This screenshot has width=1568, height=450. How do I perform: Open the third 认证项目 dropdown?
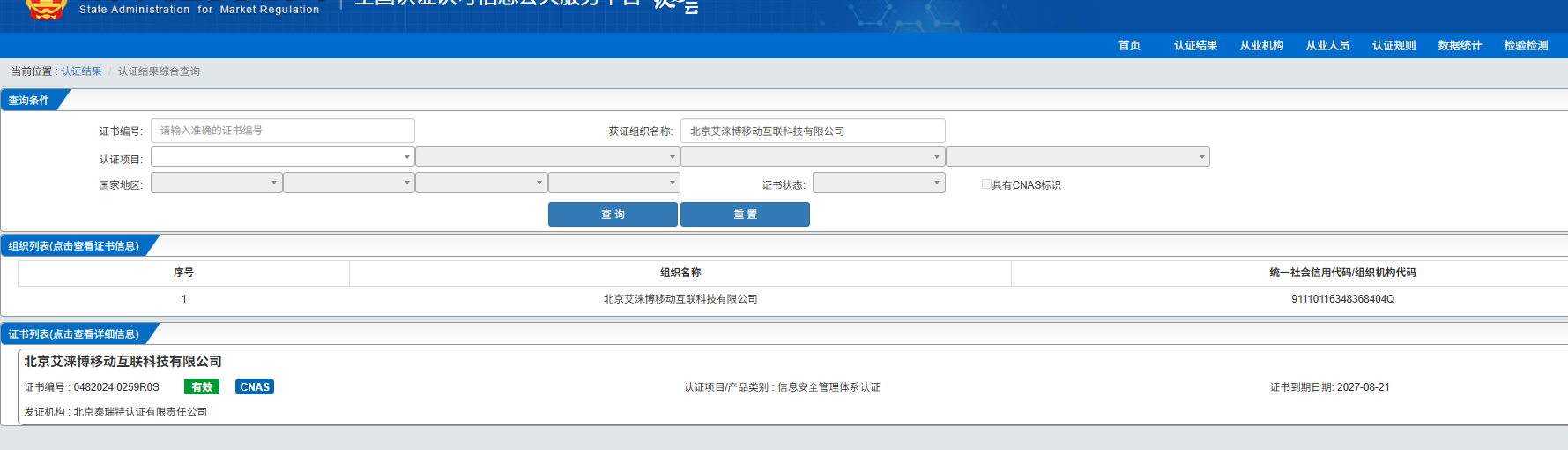[x=813, y=157]
